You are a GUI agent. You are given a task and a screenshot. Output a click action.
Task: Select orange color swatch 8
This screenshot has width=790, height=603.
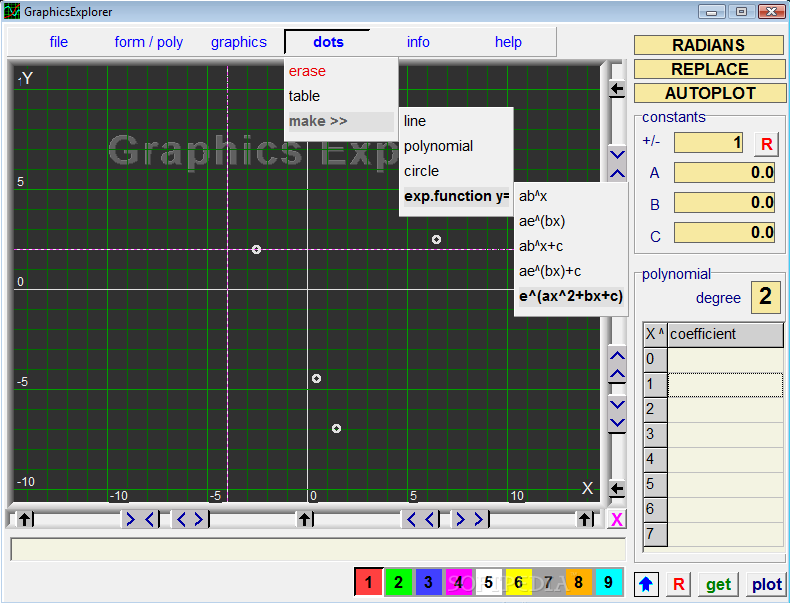click(x=578, y=582)
